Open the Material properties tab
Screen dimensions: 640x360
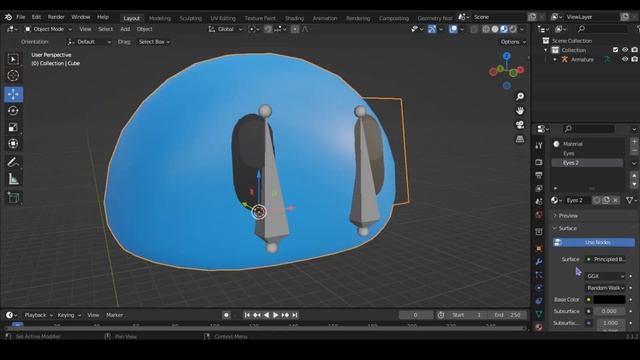tap(539, 327)
